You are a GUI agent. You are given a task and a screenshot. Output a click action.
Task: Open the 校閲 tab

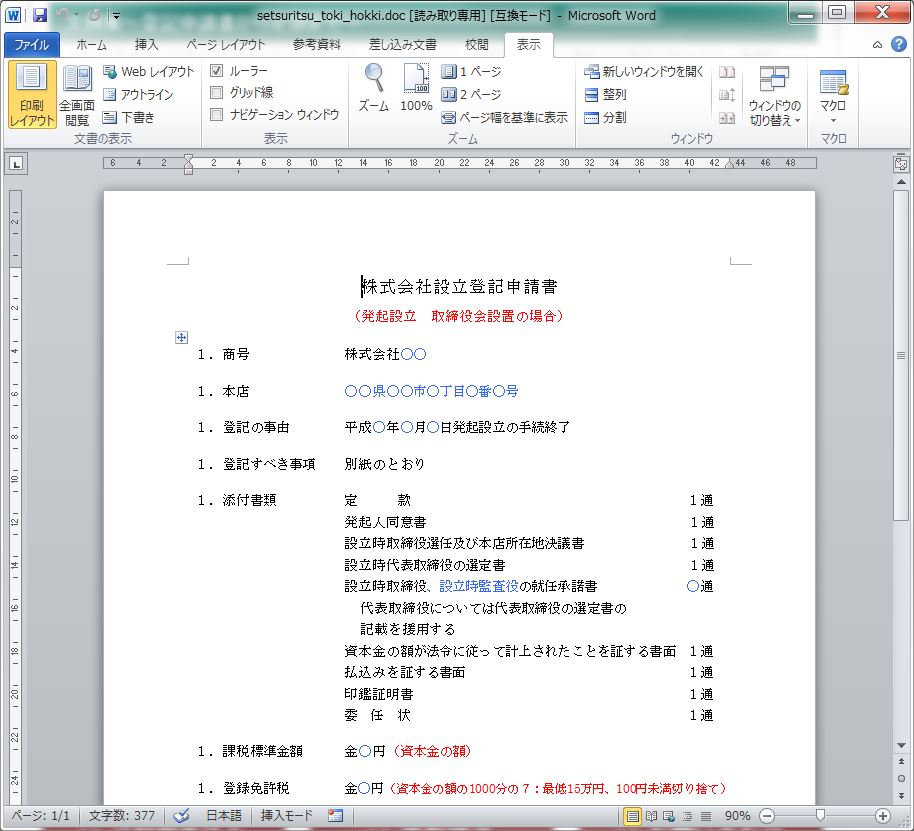point(476,44)
